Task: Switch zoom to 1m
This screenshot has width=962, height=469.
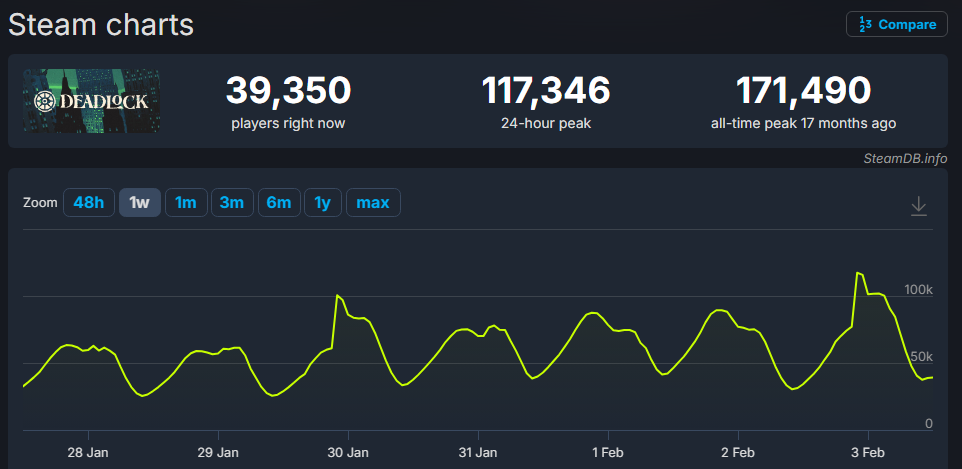Action: tap(186, 202)
